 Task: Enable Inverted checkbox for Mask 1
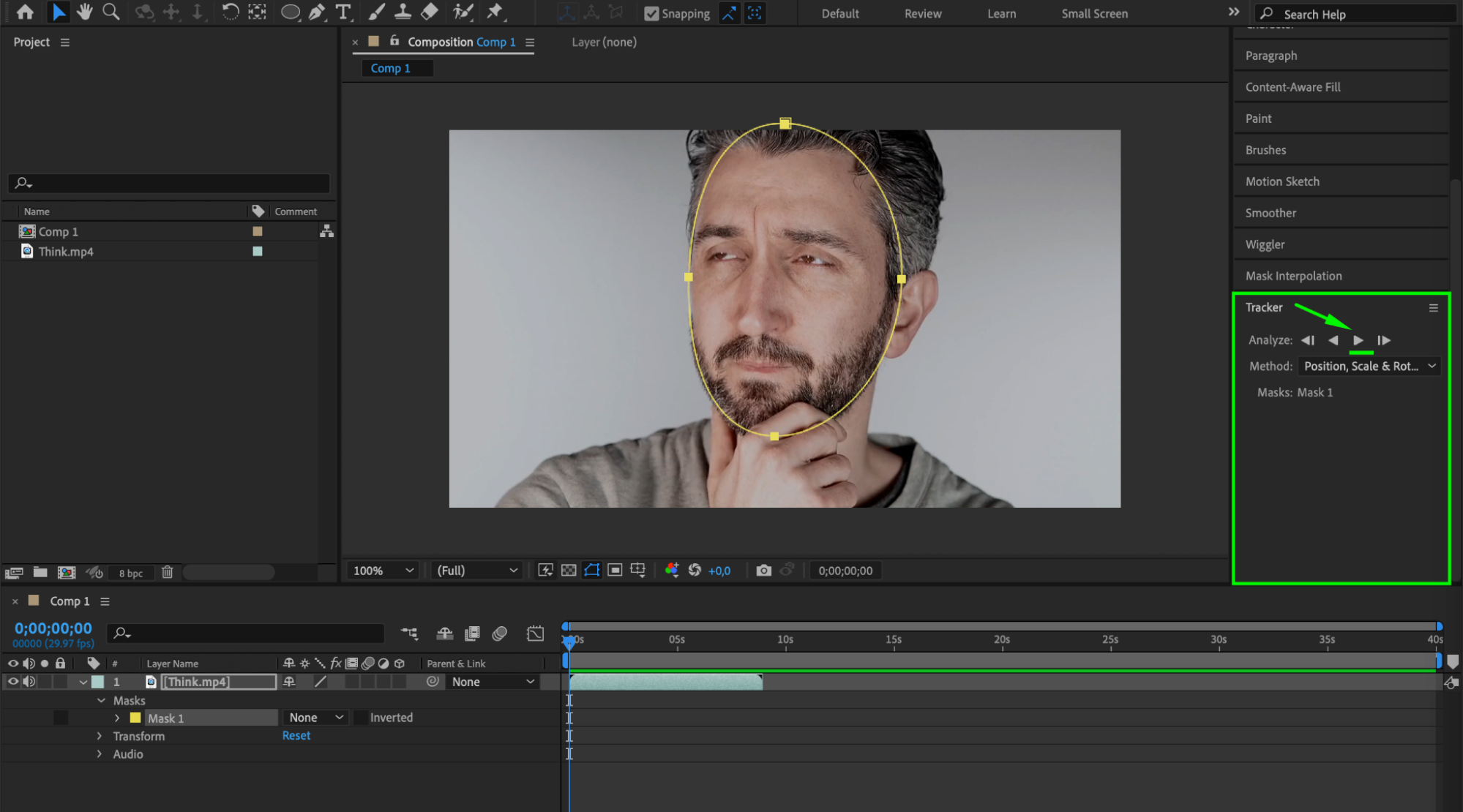click(361, 718)
